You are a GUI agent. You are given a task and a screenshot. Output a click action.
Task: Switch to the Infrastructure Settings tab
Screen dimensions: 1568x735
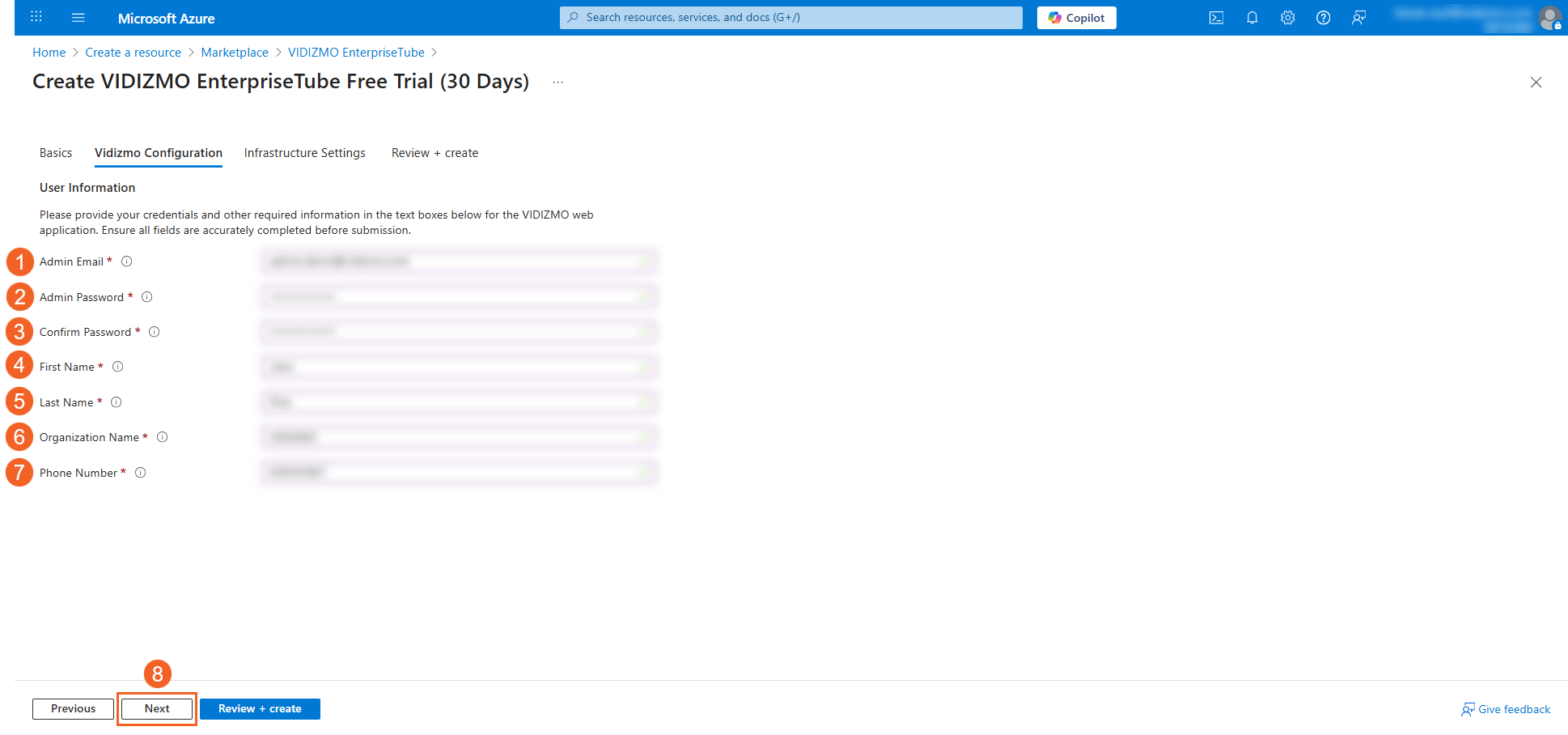tap(304, 153)
